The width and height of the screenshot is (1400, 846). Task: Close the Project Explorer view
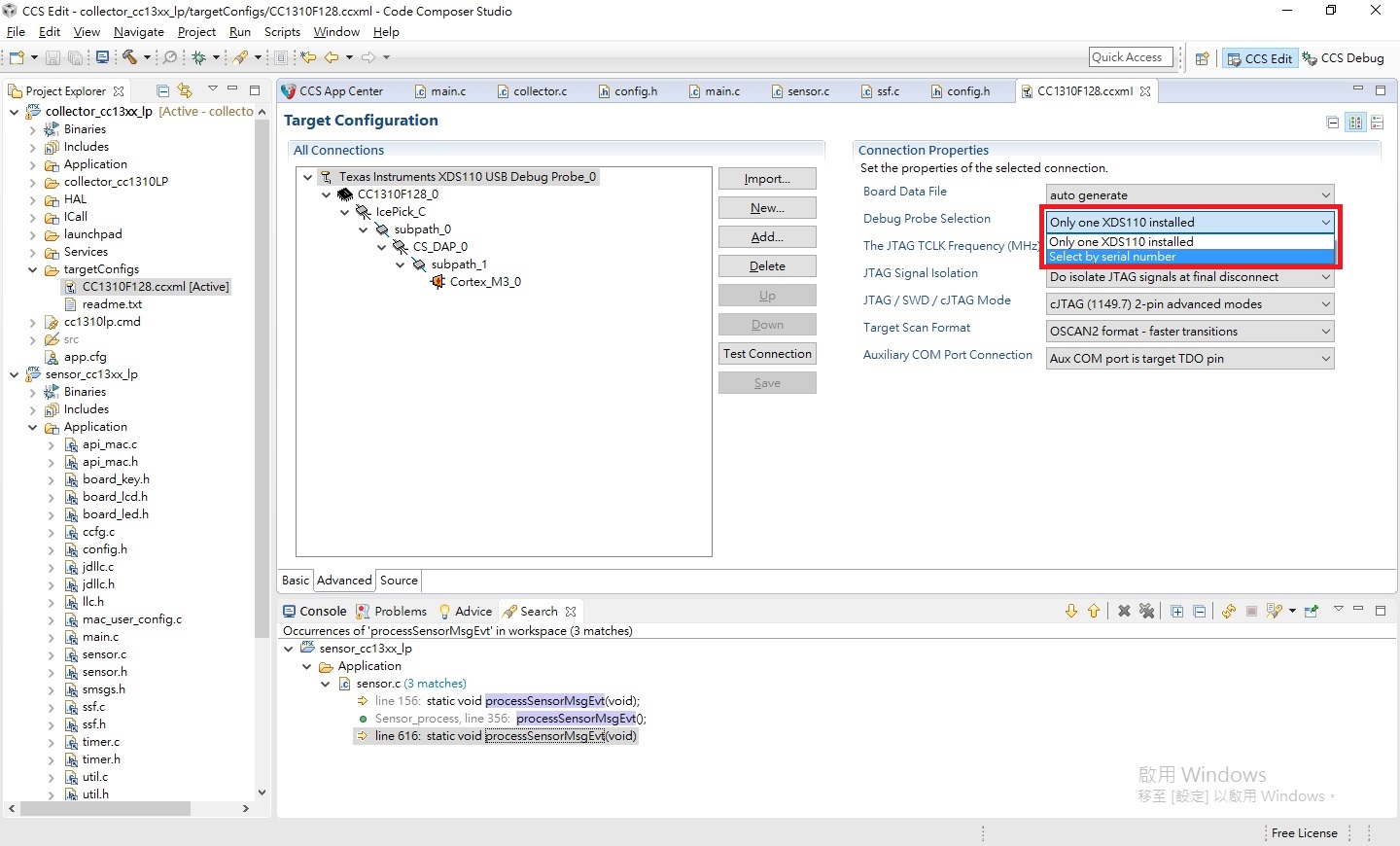click(119, 91)
